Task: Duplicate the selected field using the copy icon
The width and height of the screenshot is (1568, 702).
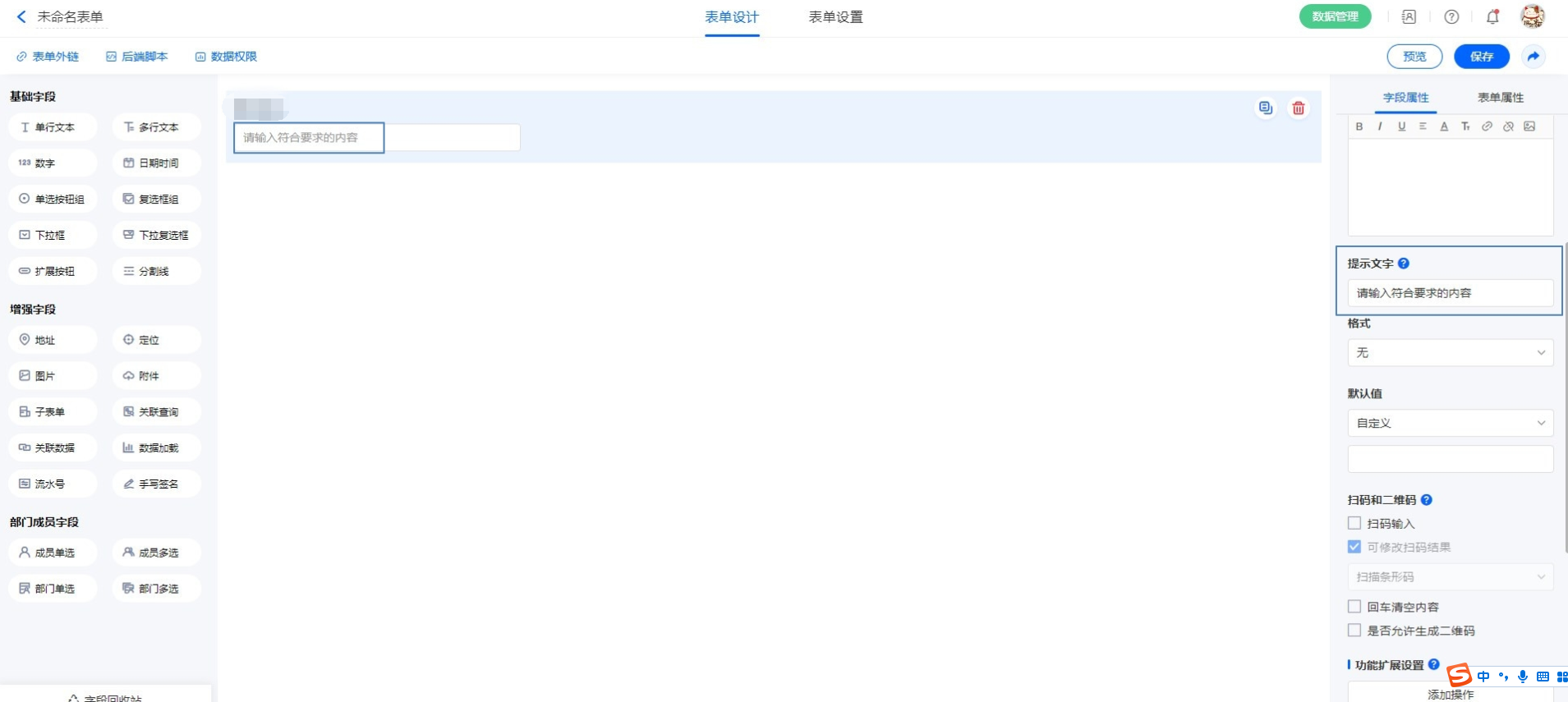Action: click(1265, 108)
